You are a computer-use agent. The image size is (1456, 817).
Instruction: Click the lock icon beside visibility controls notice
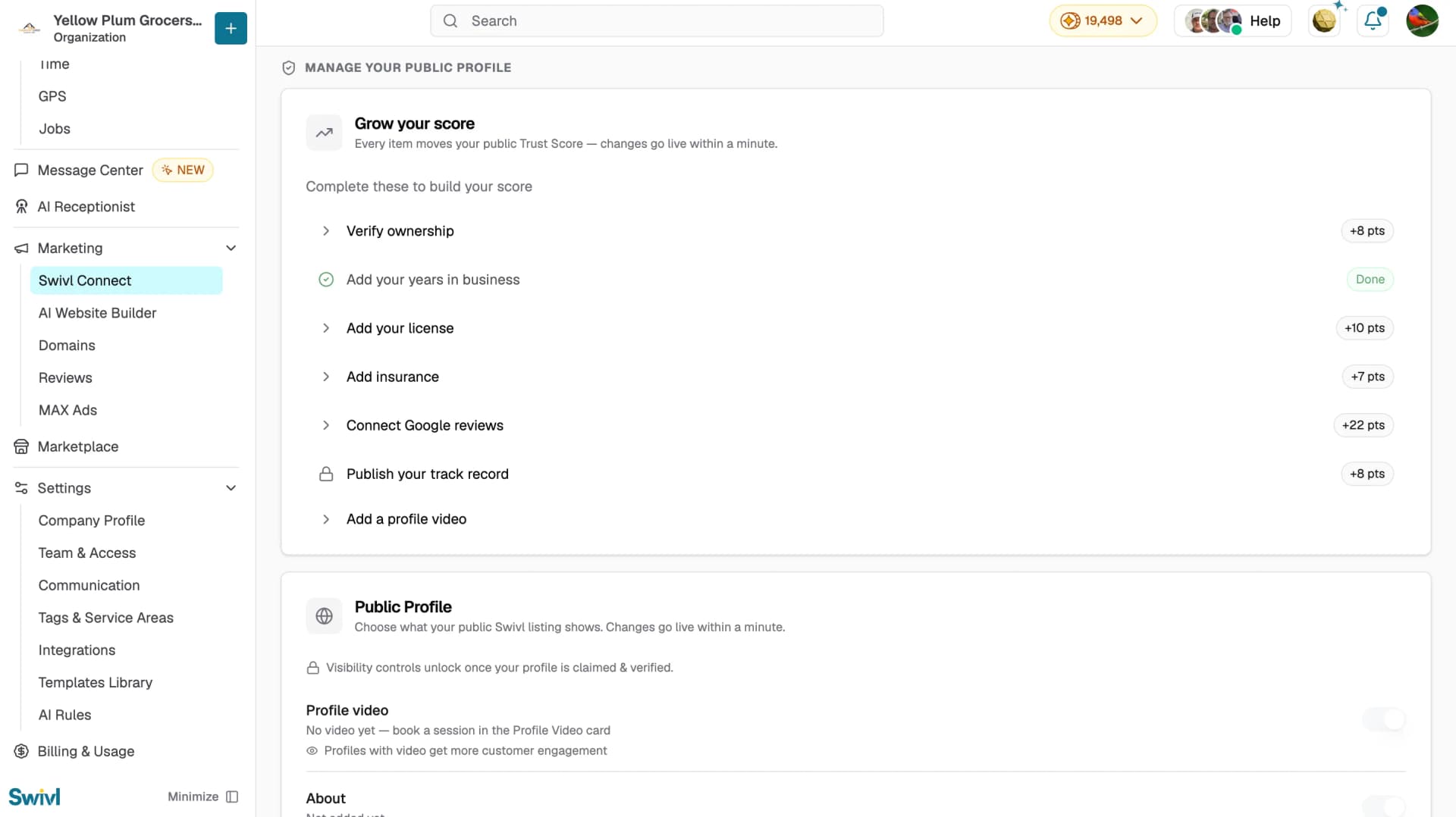tap(312, 668)
